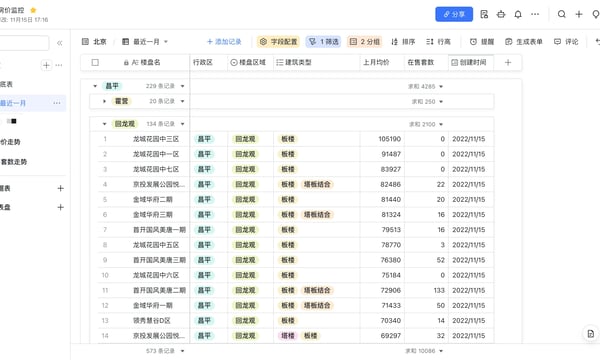
Task: Open the 最近一月 view dropdown in the toolbar
Action: click(145, 42)
